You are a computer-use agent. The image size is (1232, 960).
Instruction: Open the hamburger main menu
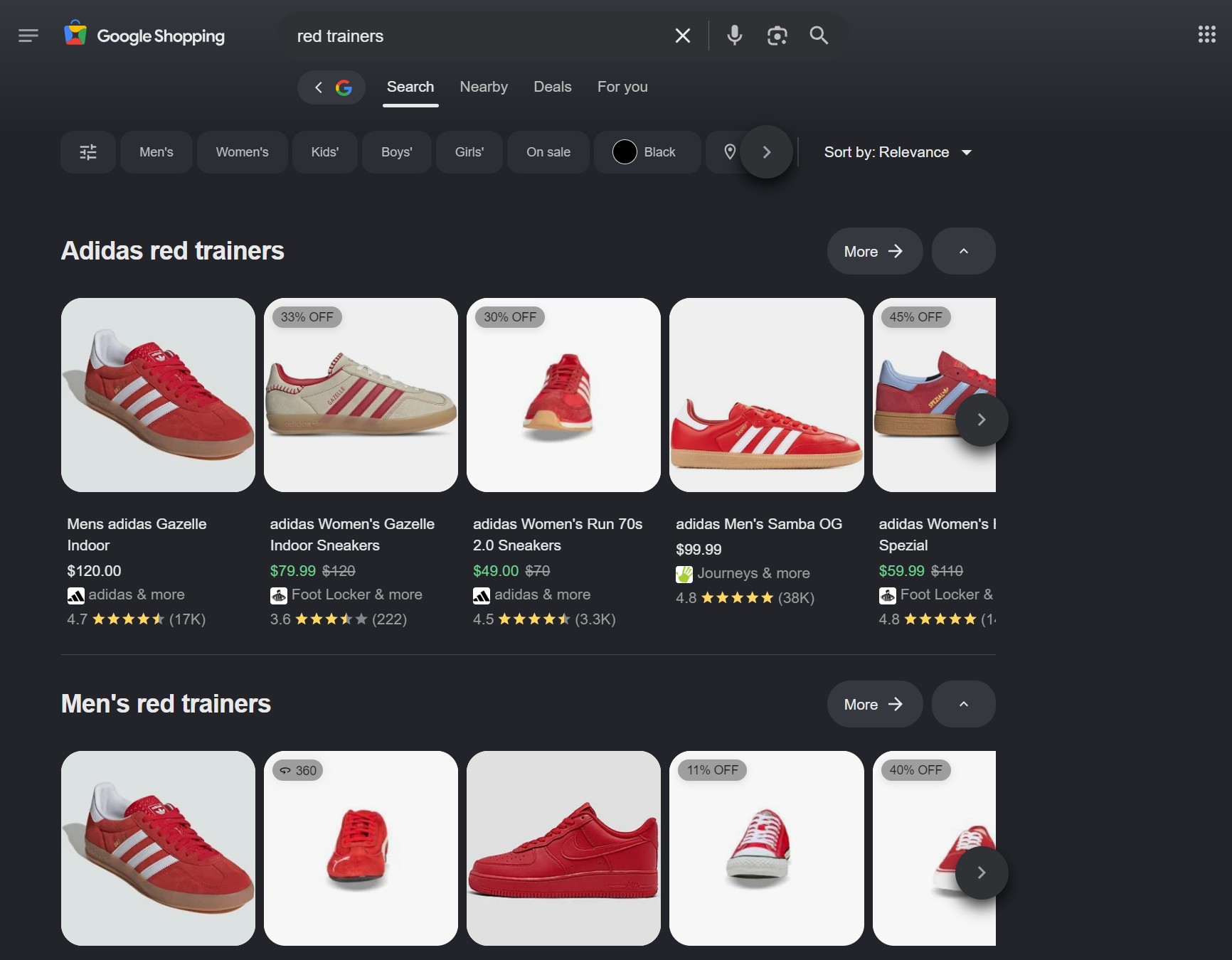28,36
